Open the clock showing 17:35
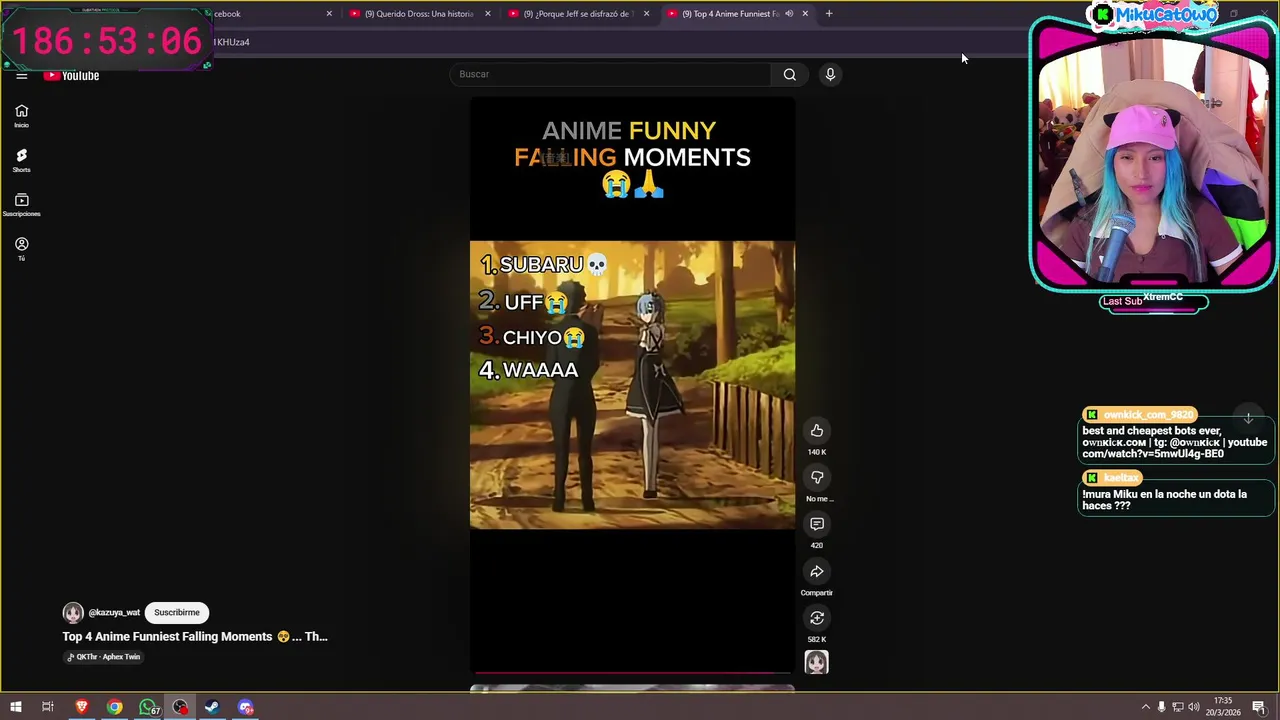Viewport: 1280px width, 720px height. coord(1224,707)
